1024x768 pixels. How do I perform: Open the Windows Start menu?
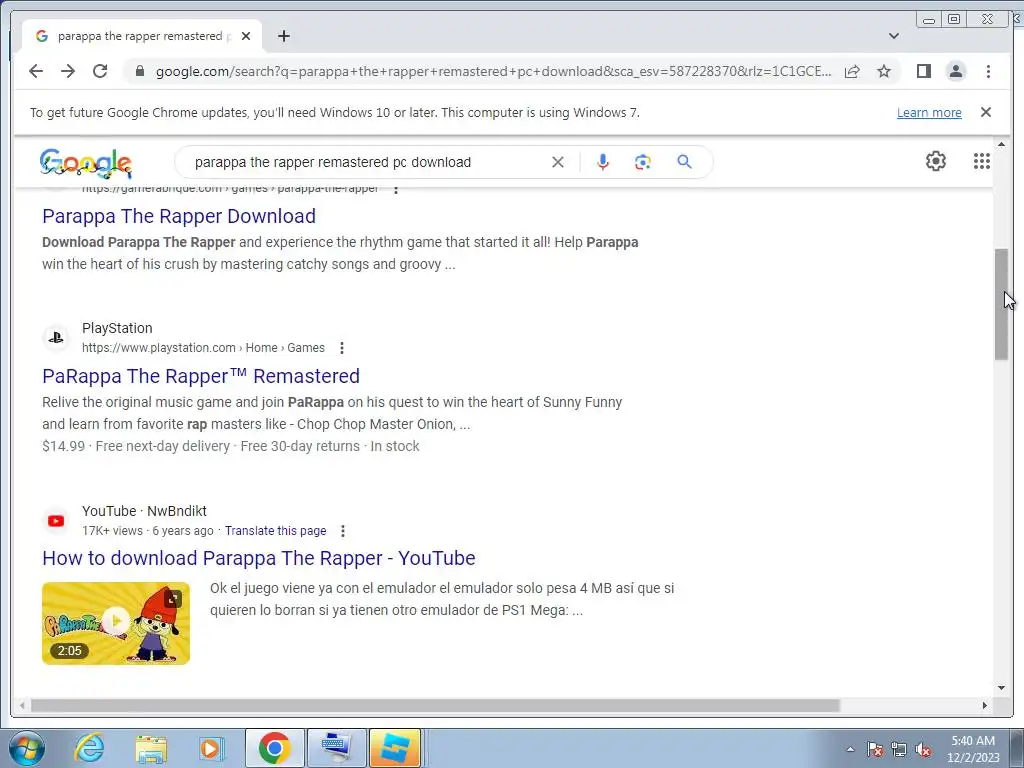26,748
